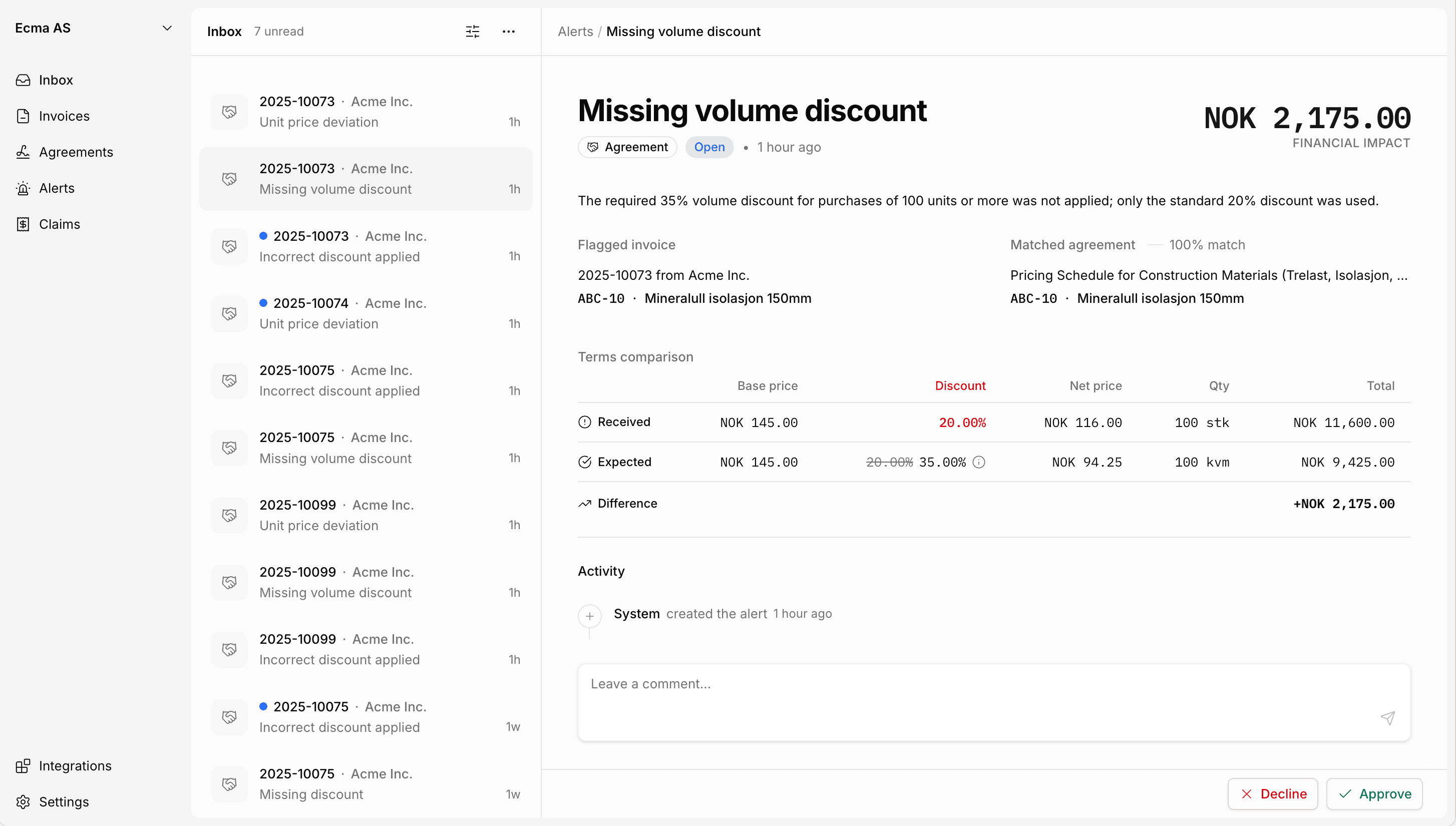Click the Alerts breadcrumb link

pos(575,31)
